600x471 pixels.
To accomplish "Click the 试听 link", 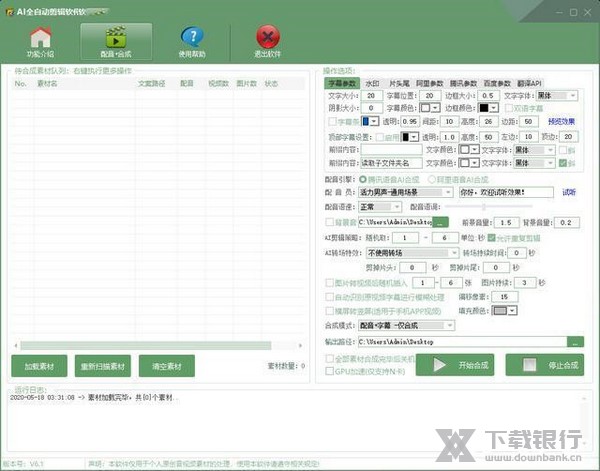I will (x=569, y=192).
